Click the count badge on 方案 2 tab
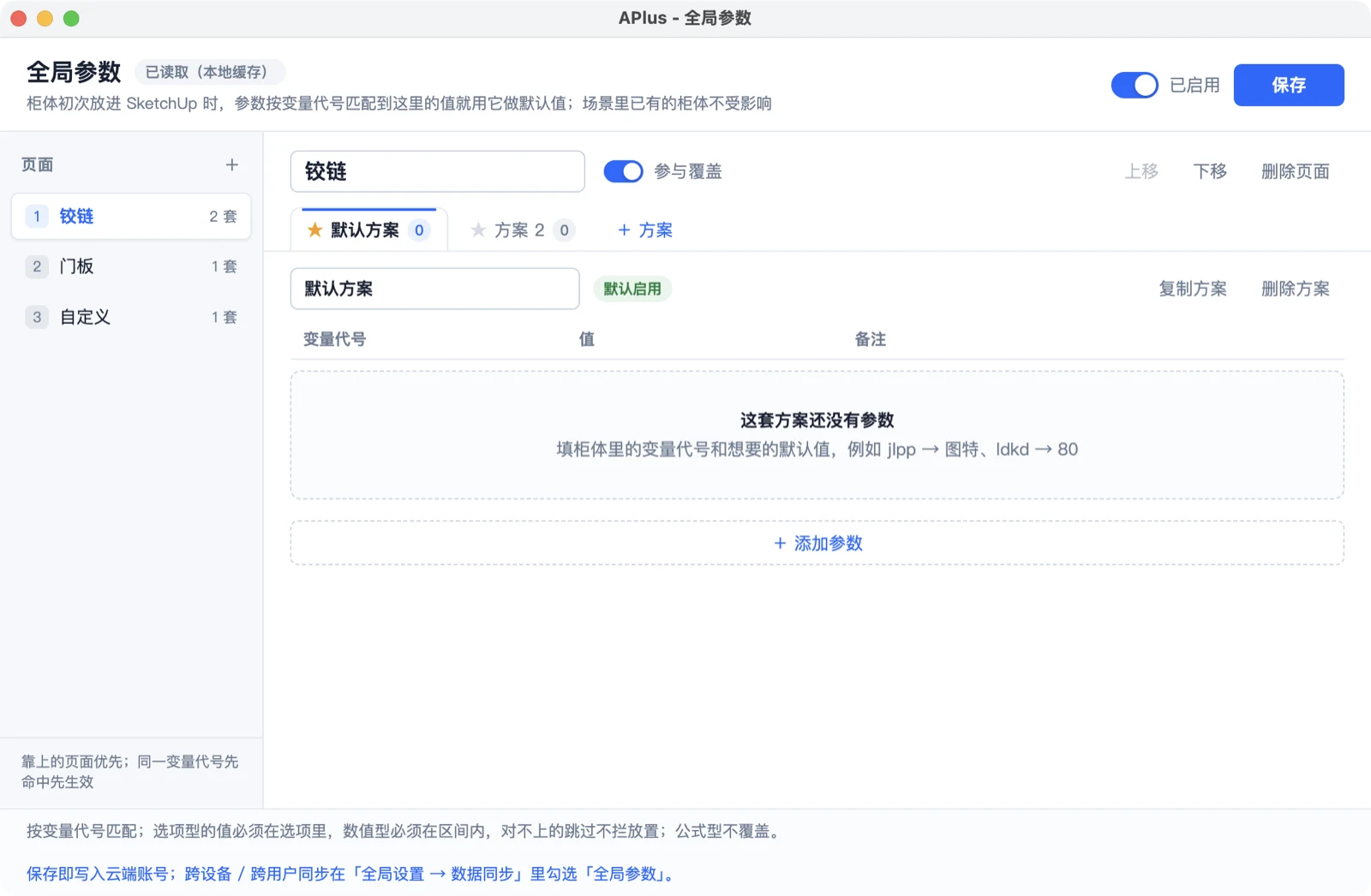The image size is (1371, 896). (x=564, y=230)
